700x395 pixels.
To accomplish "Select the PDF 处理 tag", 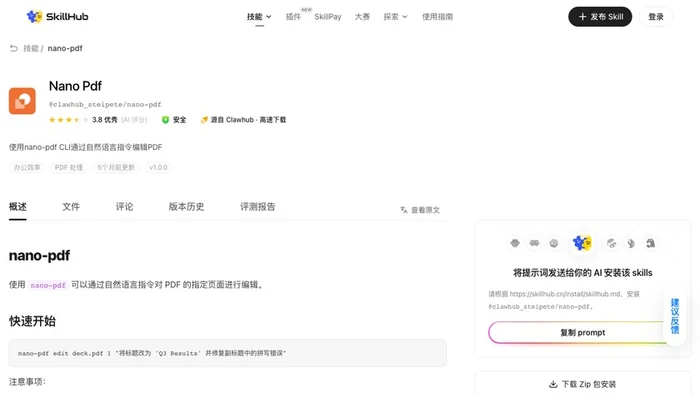I will [x=69, y=167].
